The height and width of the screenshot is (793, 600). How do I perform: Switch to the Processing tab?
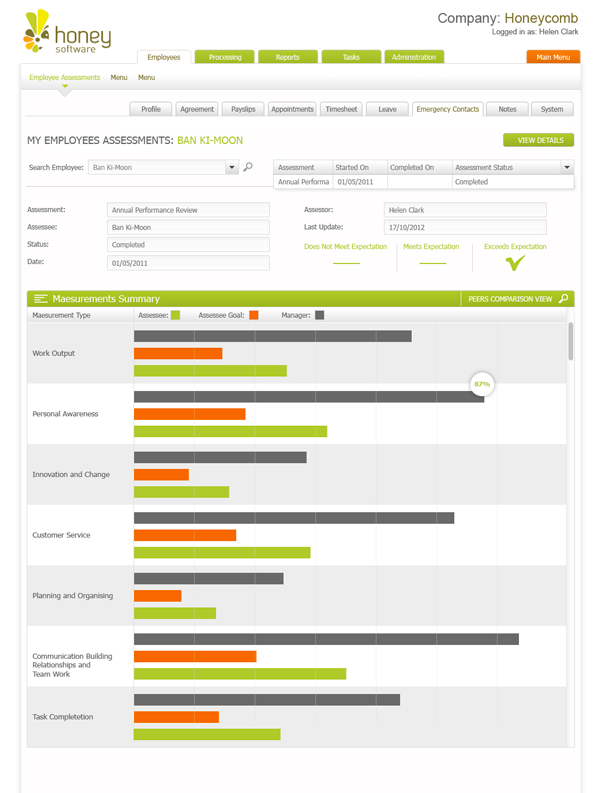pyautogui.click(x=225, y=57)
